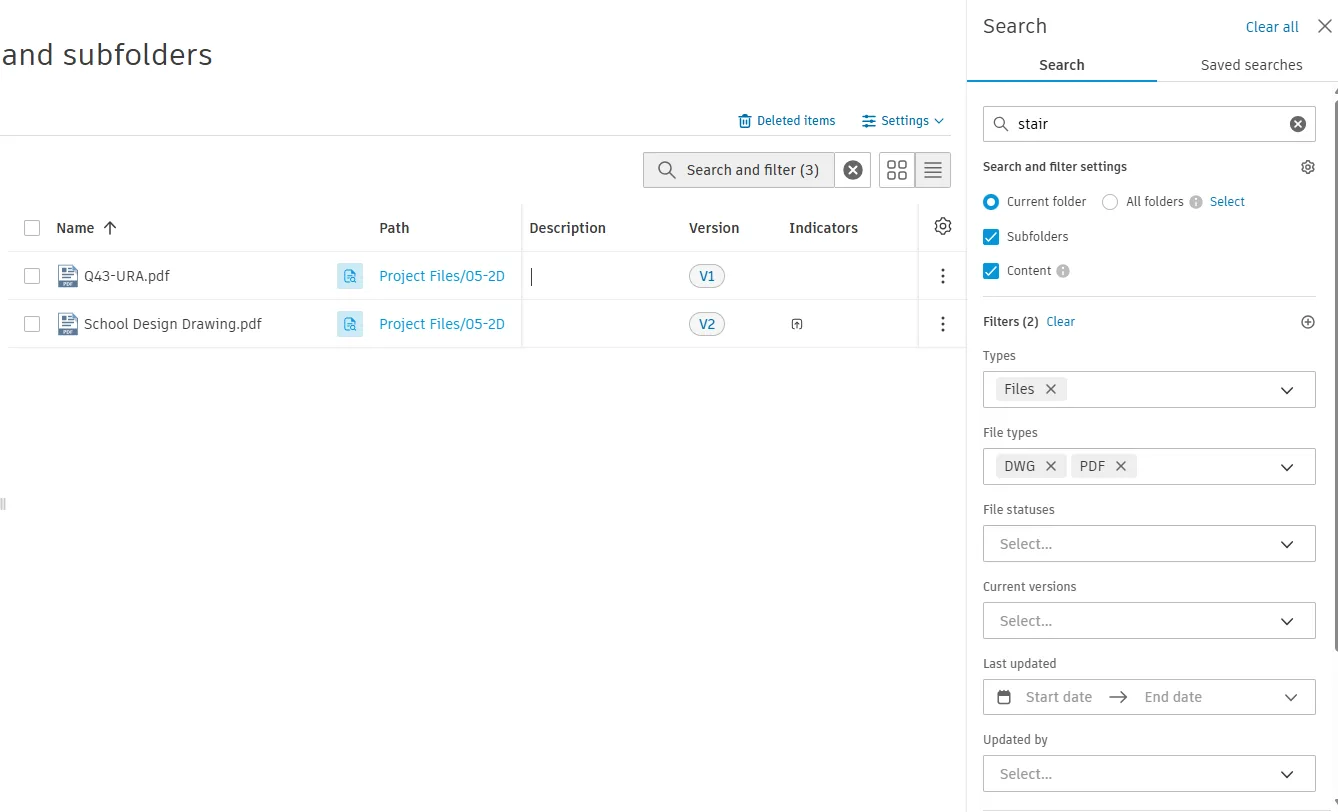Select the All folders radio option
The height and width of the screenshot is (812, 1338).
tap(1110, 202)
